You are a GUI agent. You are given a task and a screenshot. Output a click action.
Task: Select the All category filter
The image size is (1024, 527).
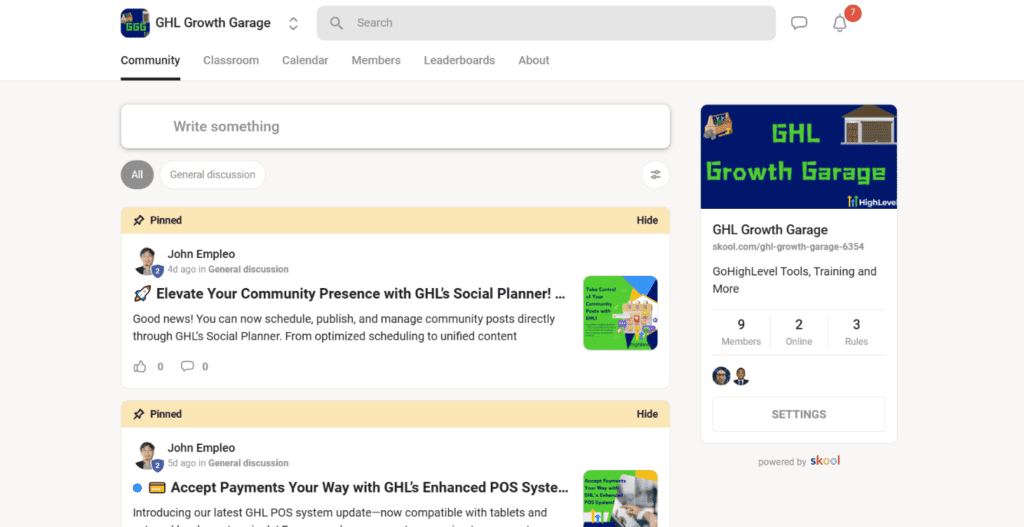137,175
